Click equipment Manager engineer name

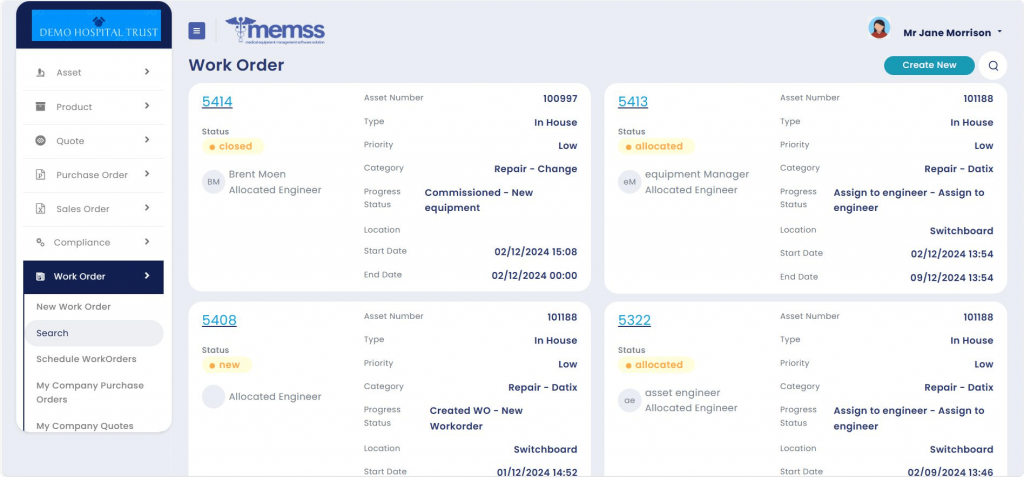tap(697, 174)
